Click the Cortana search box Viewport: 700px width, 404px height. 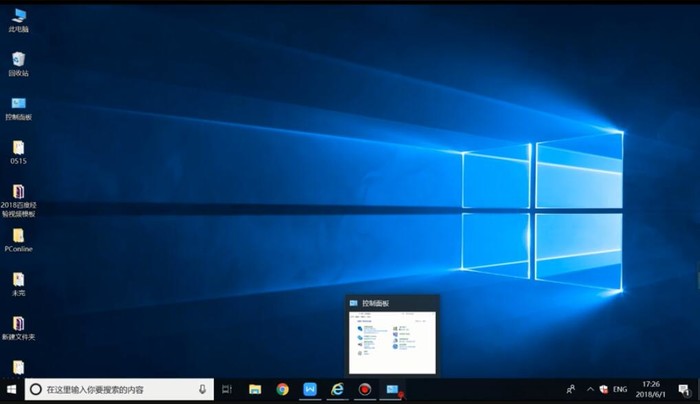click(119, 389)
